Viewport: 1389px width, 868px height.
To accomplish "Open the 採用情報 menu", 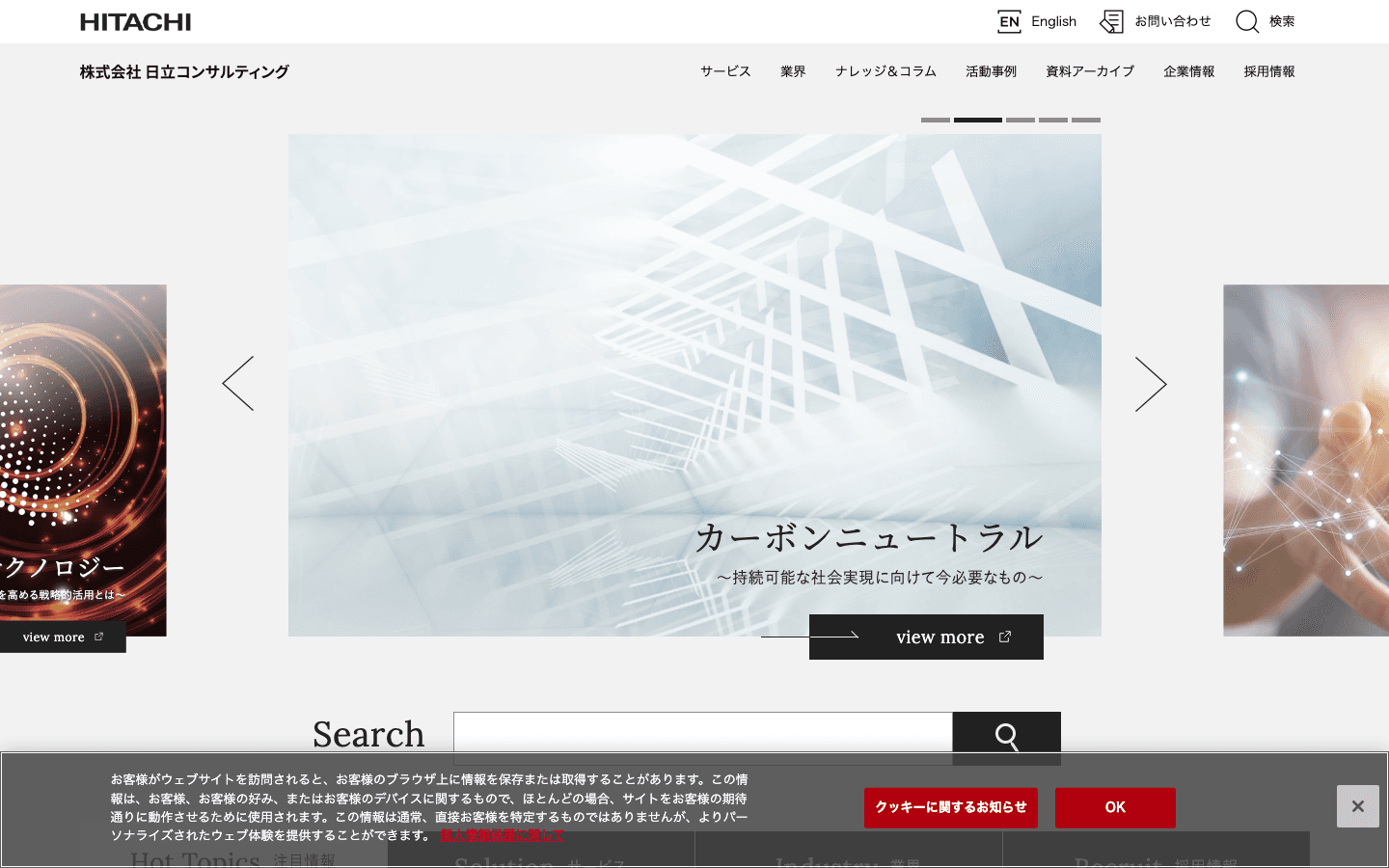I will (x=1269, y=71).
